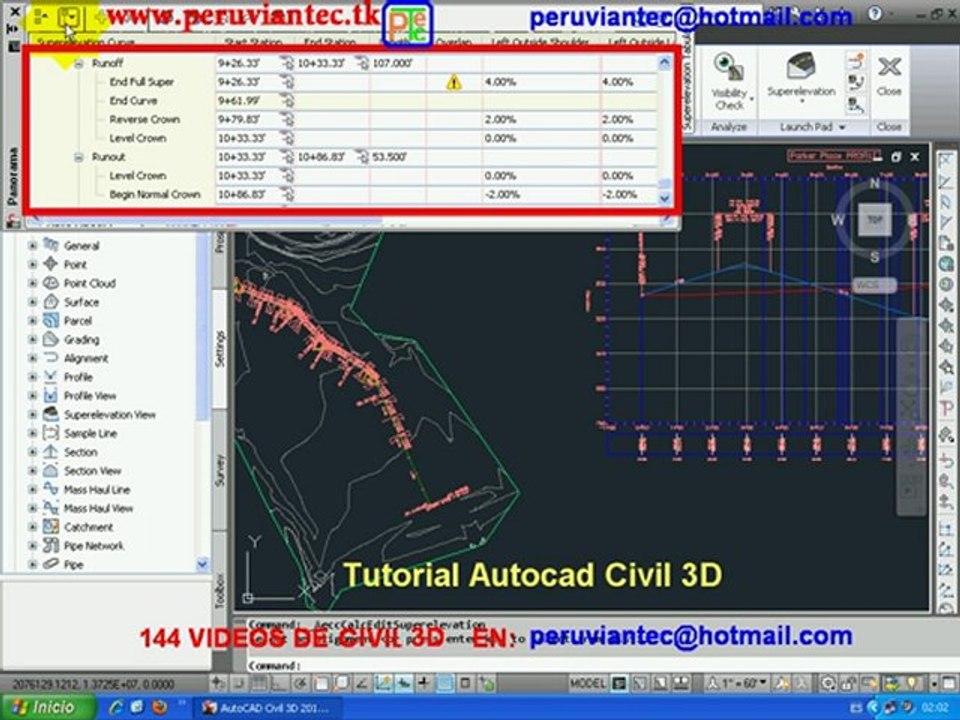Open the Launch Pad panel dropdown
The image size is (960, 720).
(842, 127)
